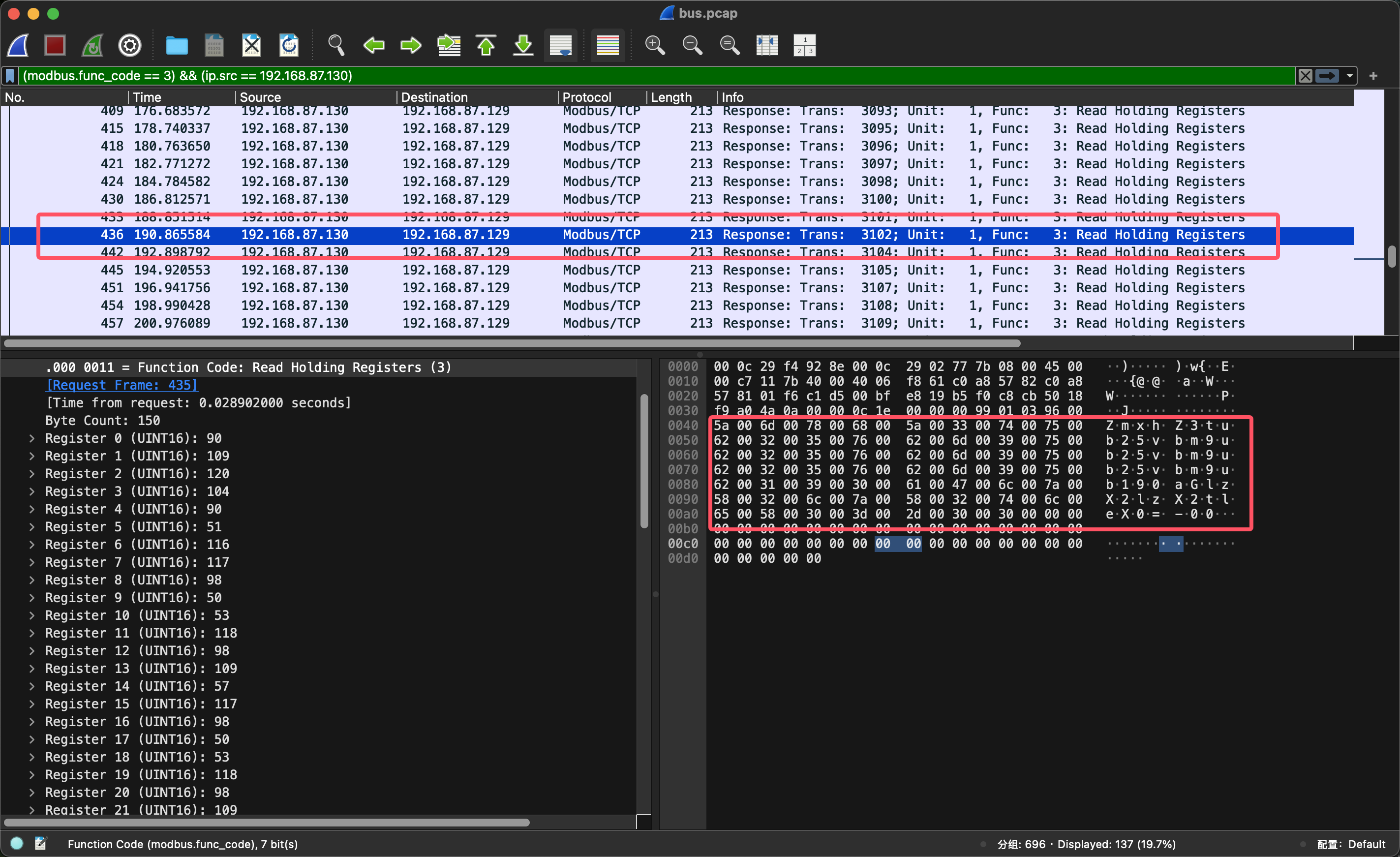Go to a specific packet icon

tap(448, 45)
